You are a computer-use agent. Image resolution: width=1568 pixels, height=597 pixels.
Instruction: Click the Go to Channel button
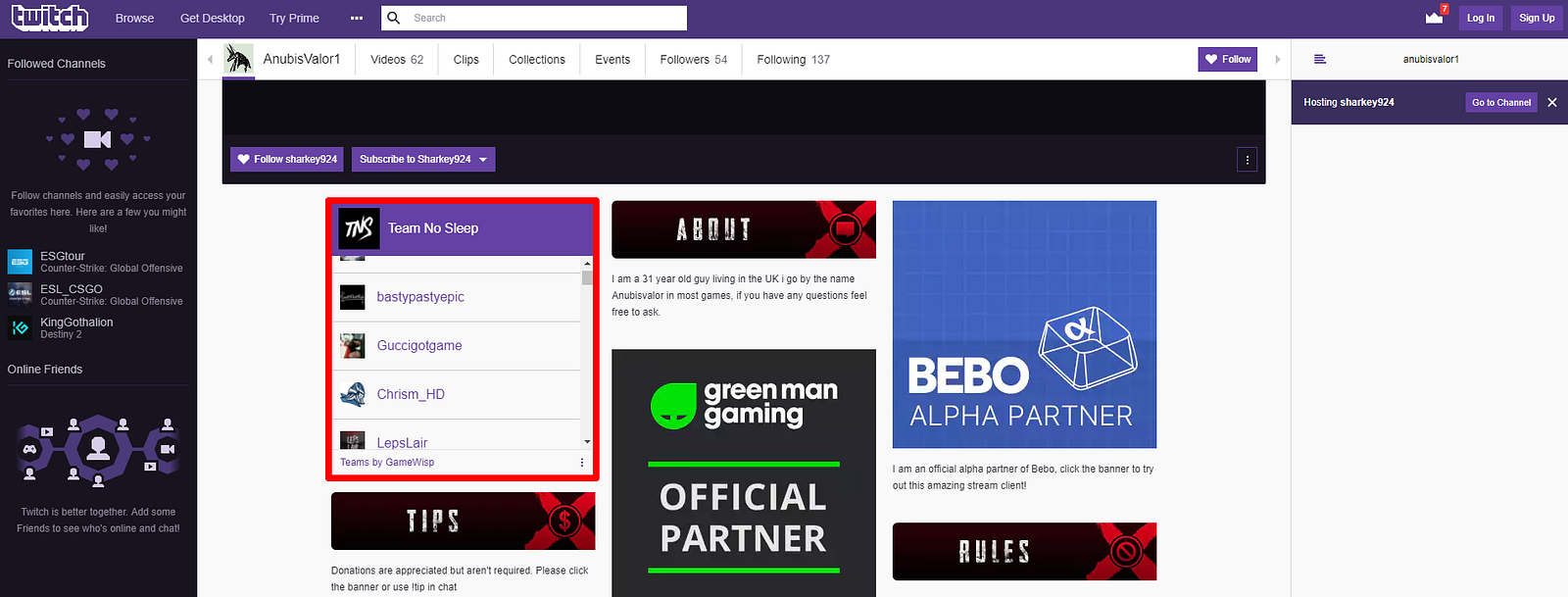1501,102
